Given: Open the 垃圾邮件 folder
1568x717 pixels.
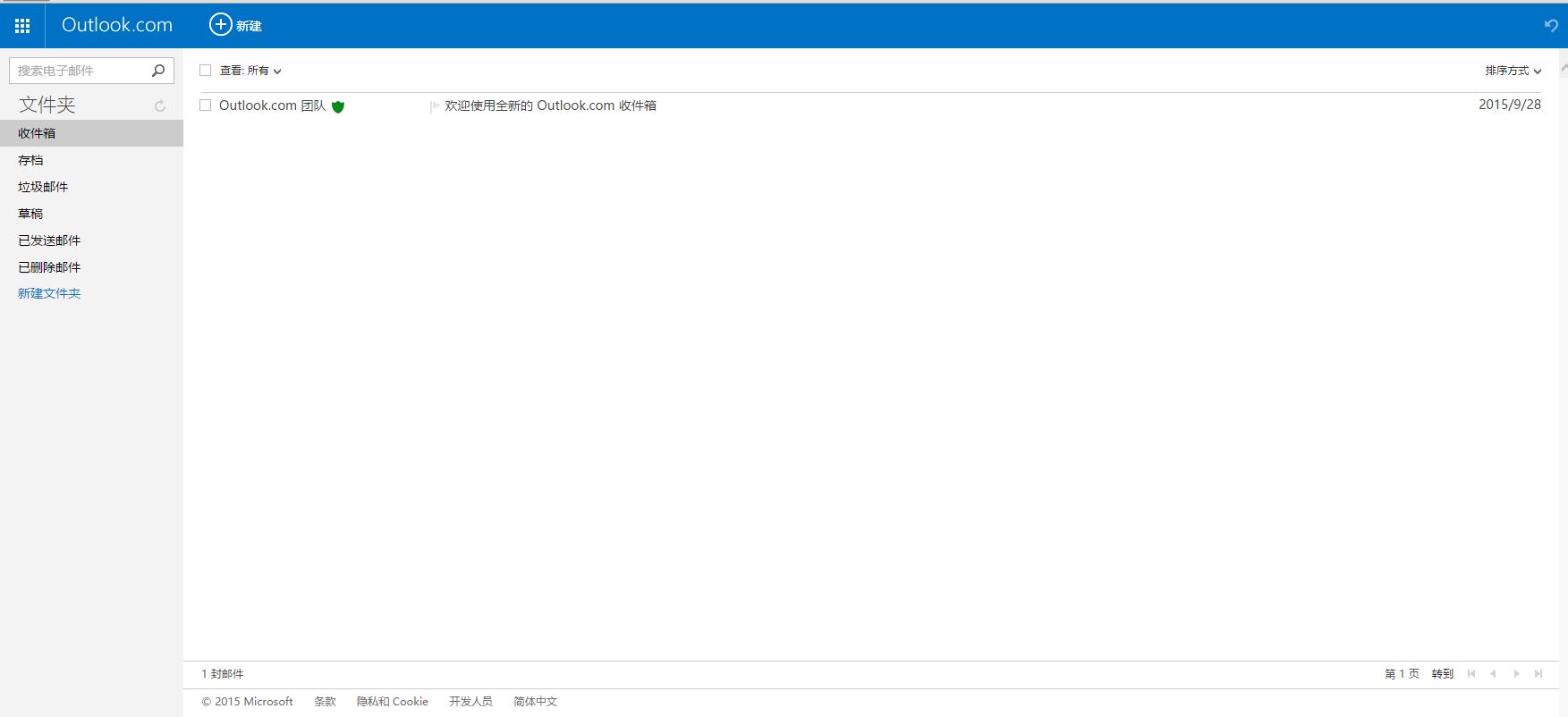Looking at the screenshot, I should [43, 187].
